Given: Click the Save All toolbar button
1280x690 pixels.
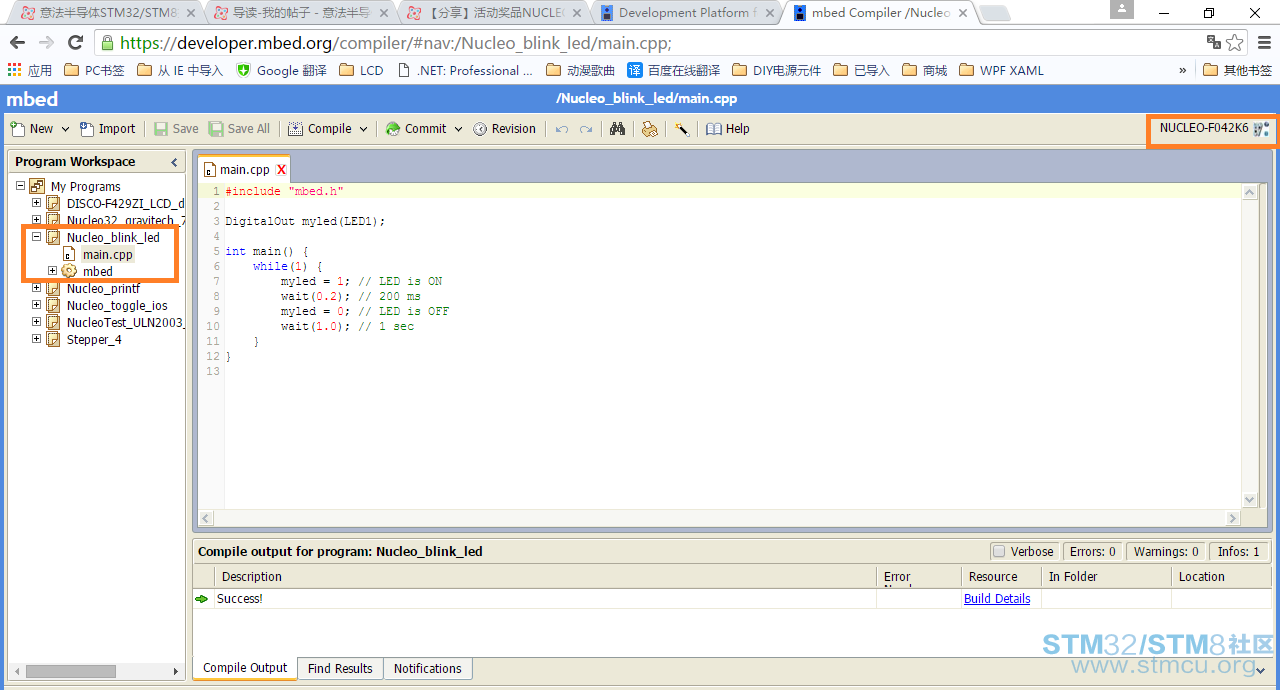Looking at the screenshot, I should [239, 129].
